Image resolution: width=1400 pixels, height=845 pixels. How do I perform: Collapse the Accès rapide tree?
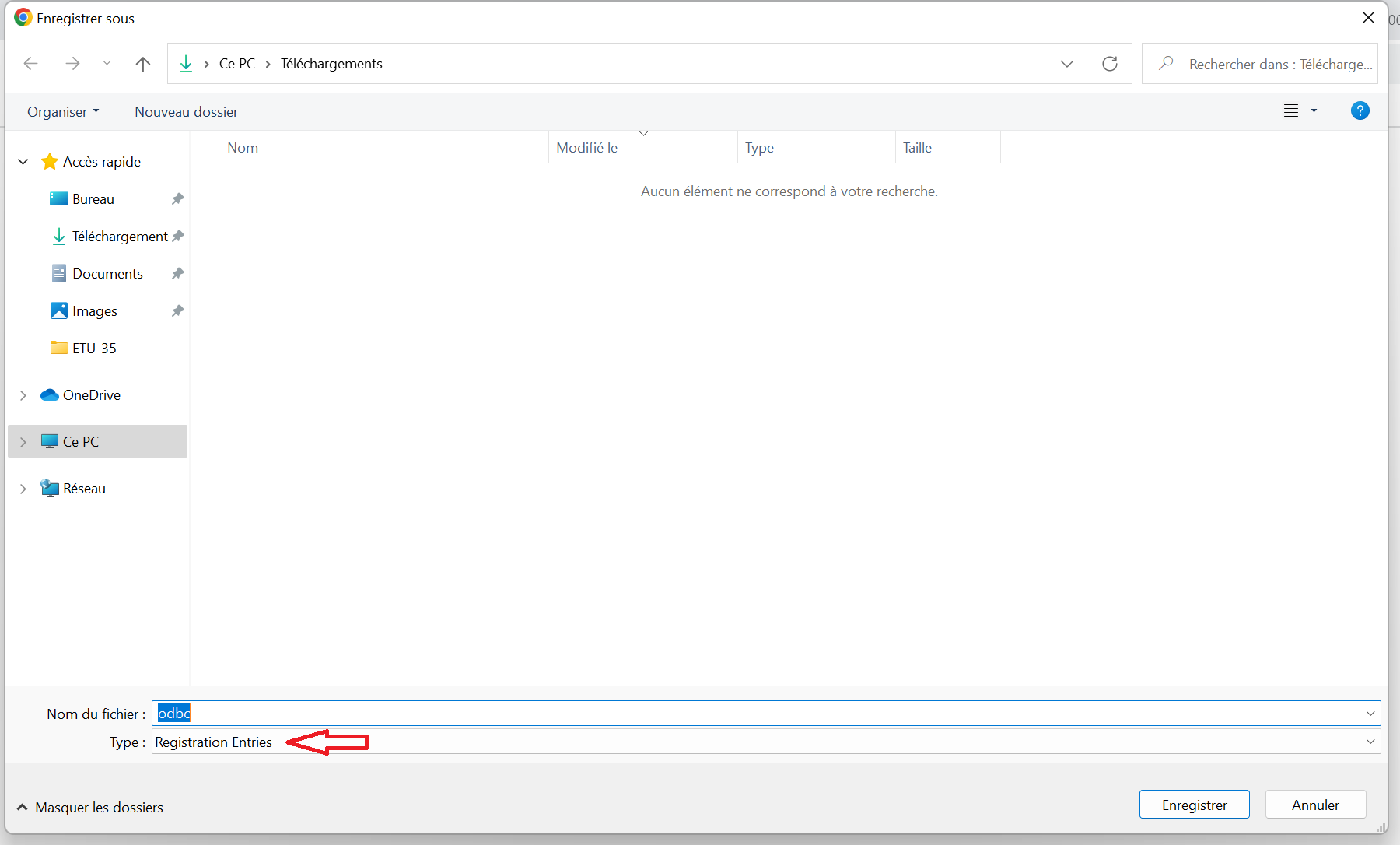click(x=23, y=162)
